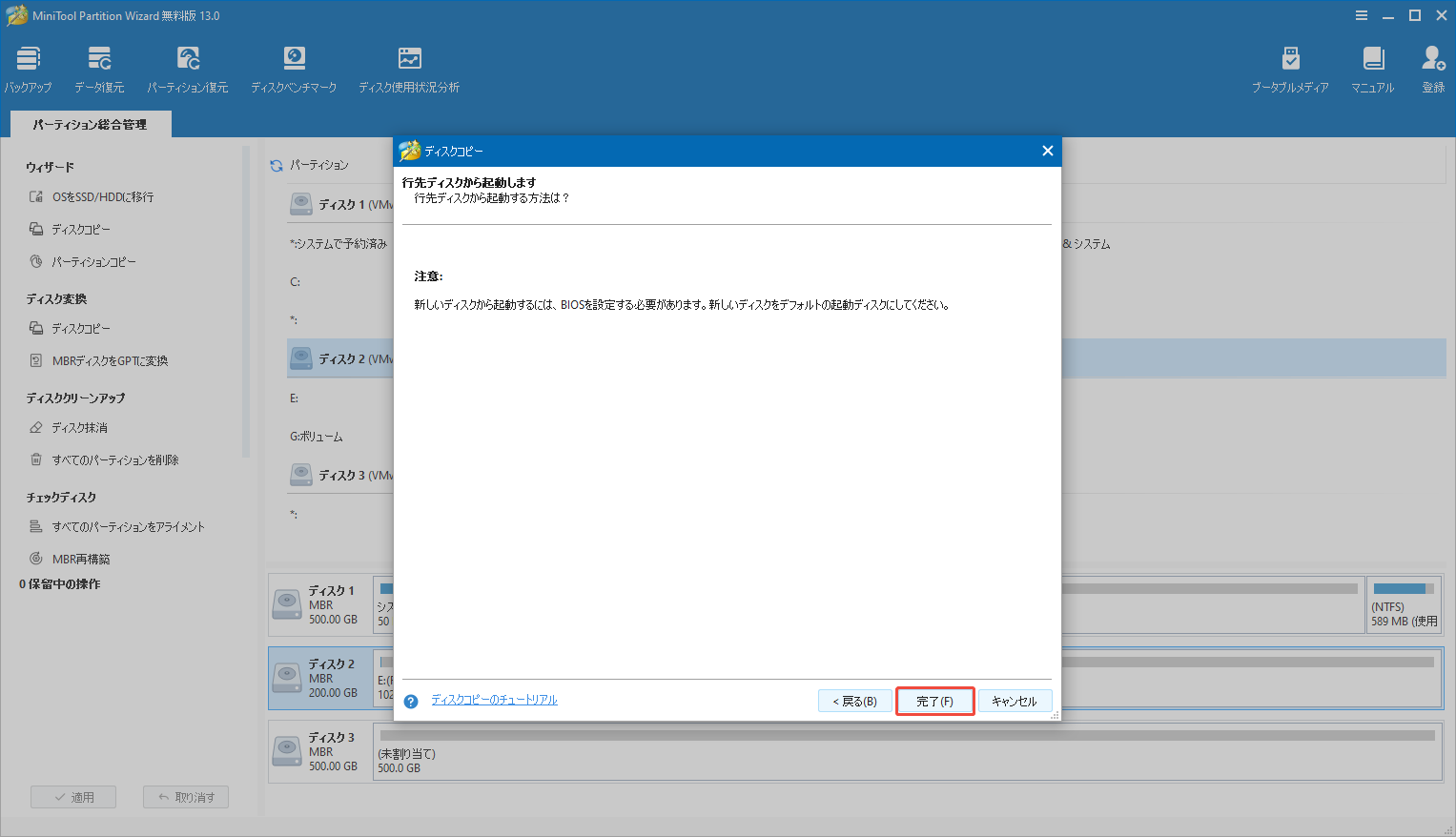Launch データ復元 data recovery
This screenshot has height=837, width=1456.
point(98,67)
